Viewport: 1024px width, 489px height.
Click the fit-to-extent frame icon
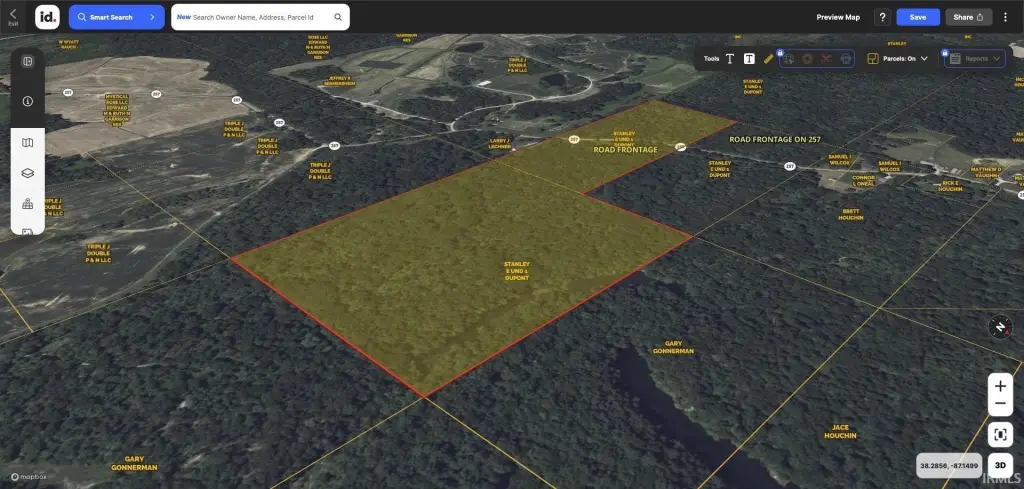click(x=1000, y=434)
